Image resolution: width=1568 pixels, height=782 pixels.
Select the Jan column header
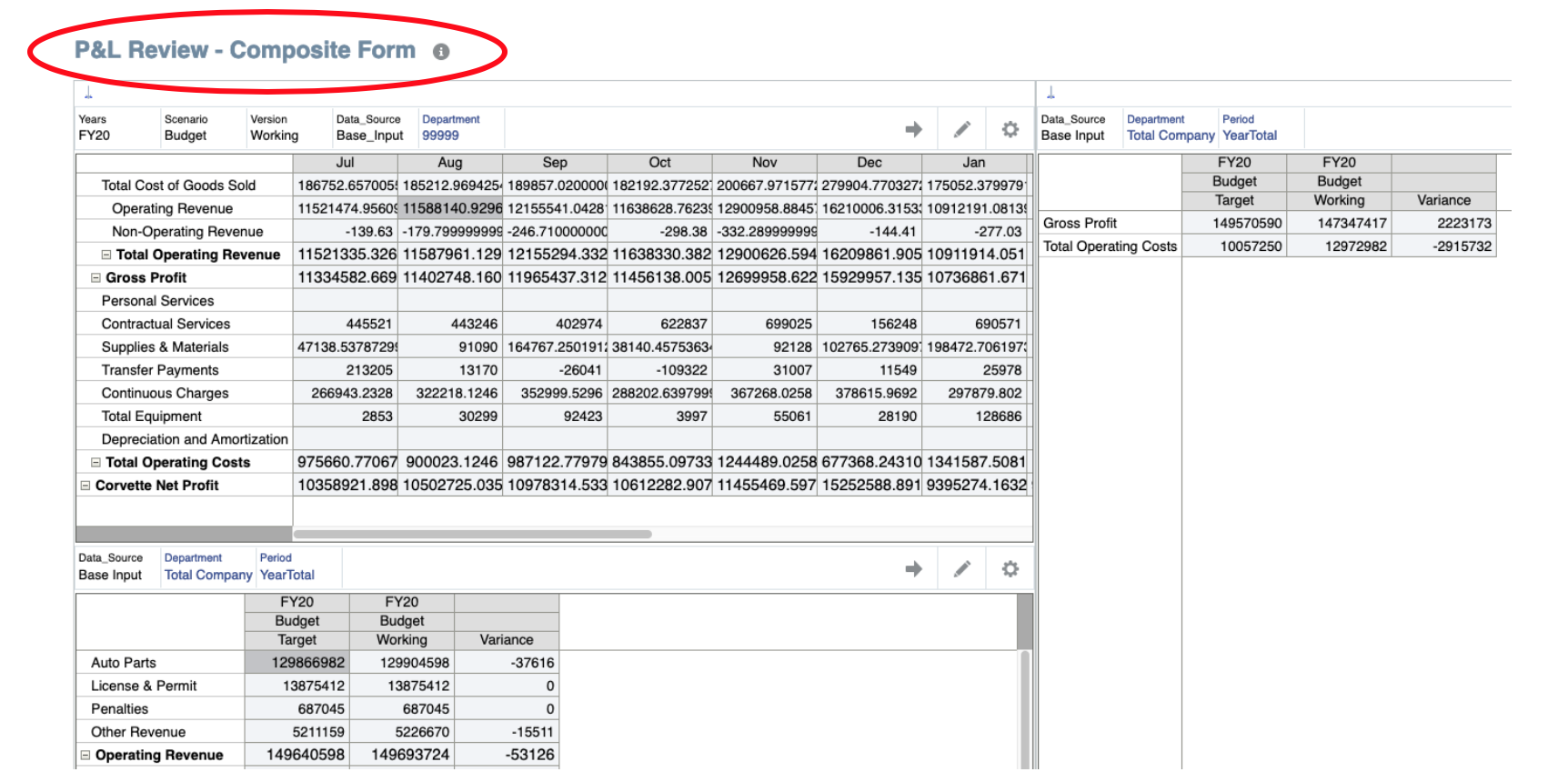pyautogui.click(x=974, y=163)
